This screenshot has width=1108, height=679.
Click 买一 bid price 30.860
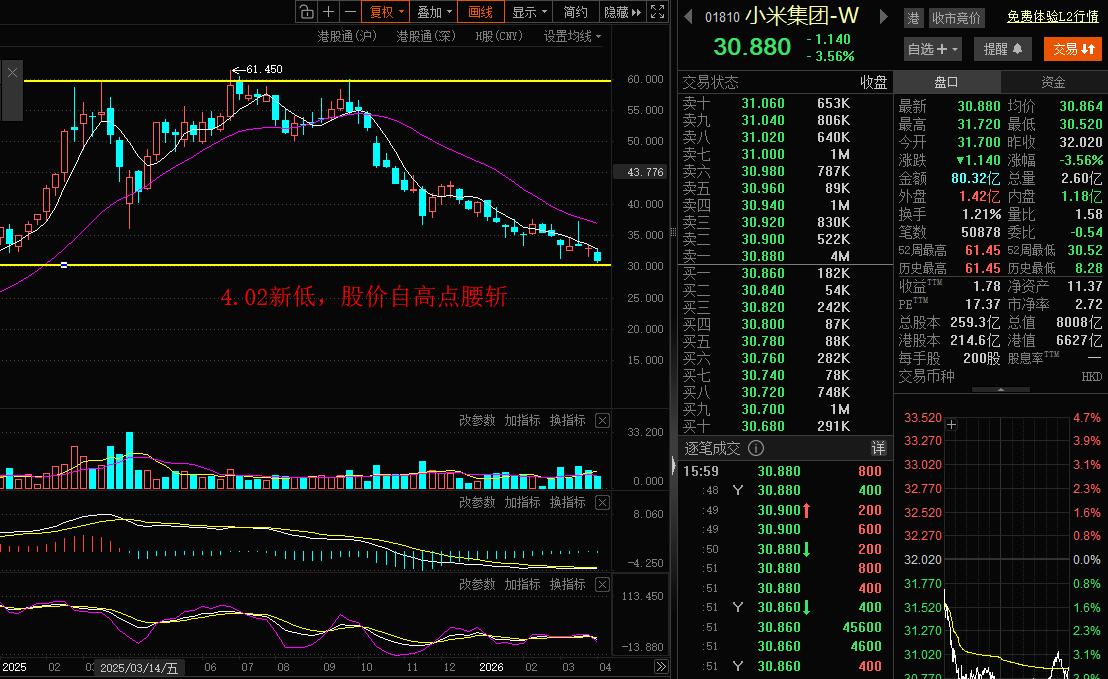coord(762,273)
